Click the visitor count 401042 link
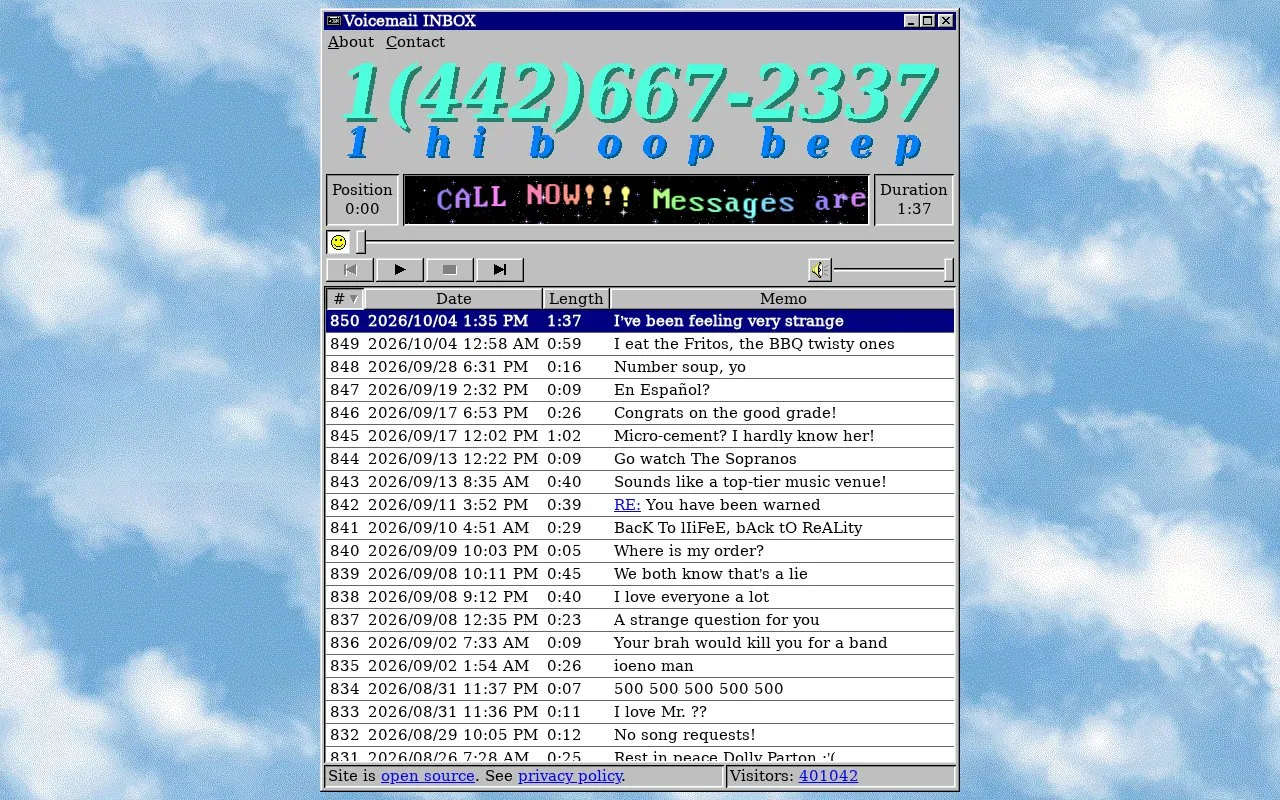 click(828, 776)
